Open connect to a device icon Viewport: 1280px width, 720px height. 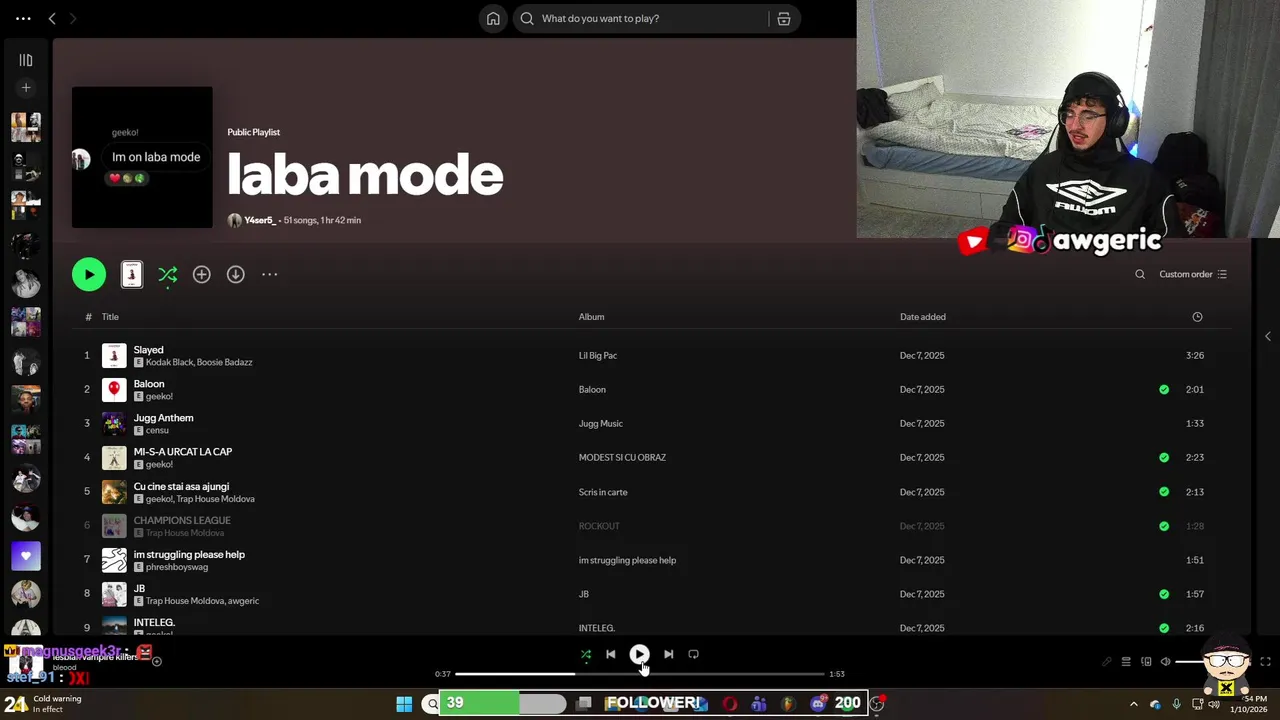coord(1146,662)
